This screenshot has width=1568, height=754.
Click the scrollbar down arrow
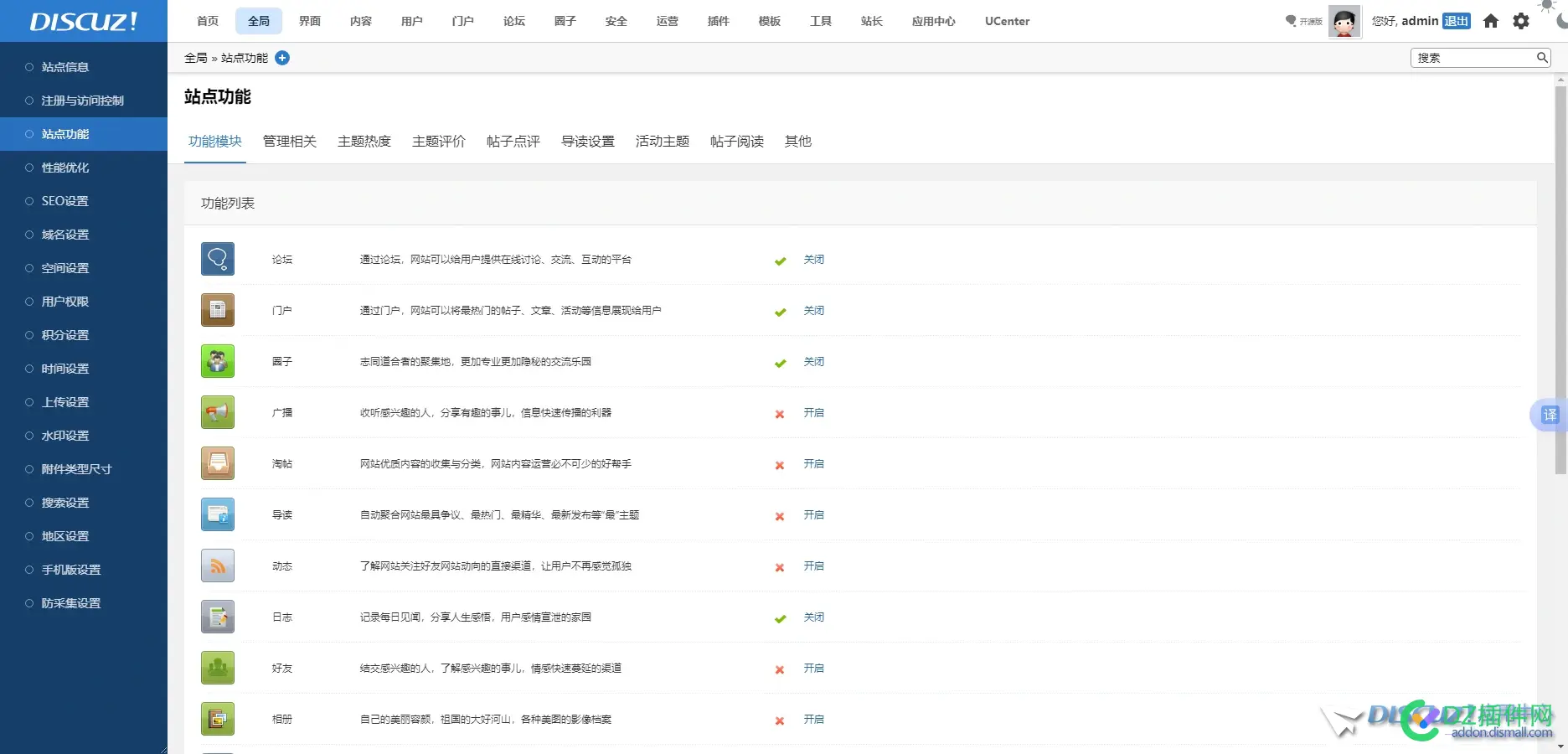coord(1560,746)
